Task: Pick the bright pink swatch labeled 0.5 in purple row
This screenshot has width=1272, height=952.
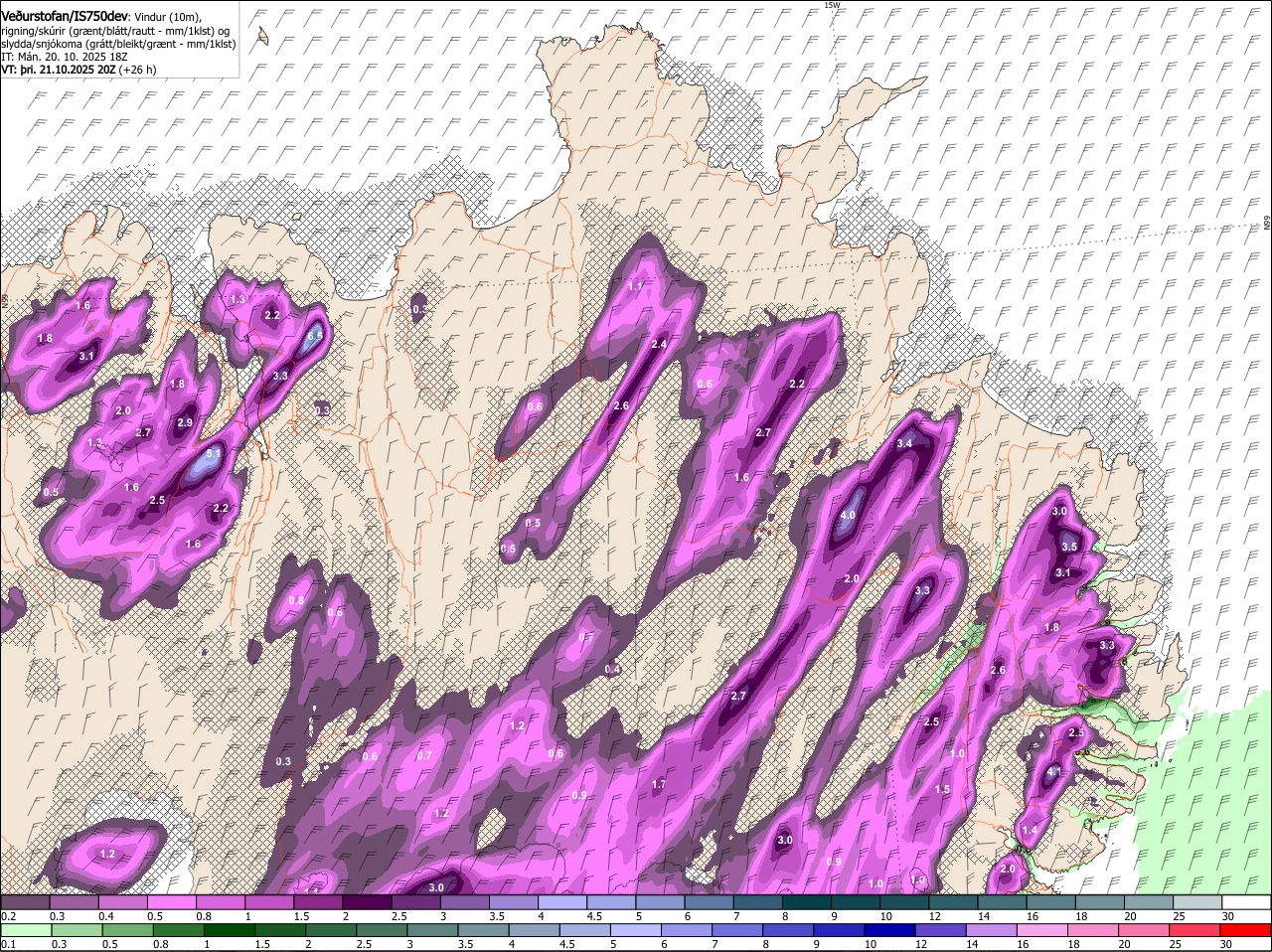Action: click(x=171, y=902)
